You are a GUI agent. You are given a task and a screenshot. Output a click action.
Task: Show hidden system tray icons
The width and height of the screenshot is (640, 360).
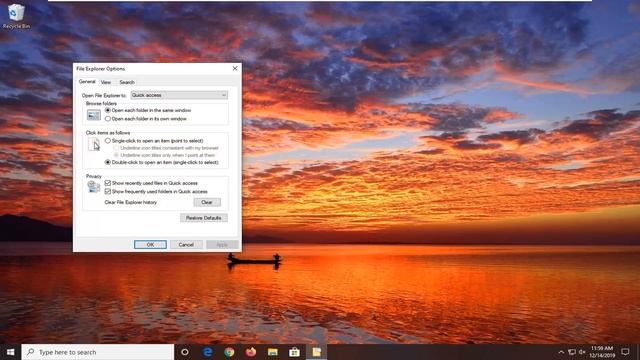point(561,352)
